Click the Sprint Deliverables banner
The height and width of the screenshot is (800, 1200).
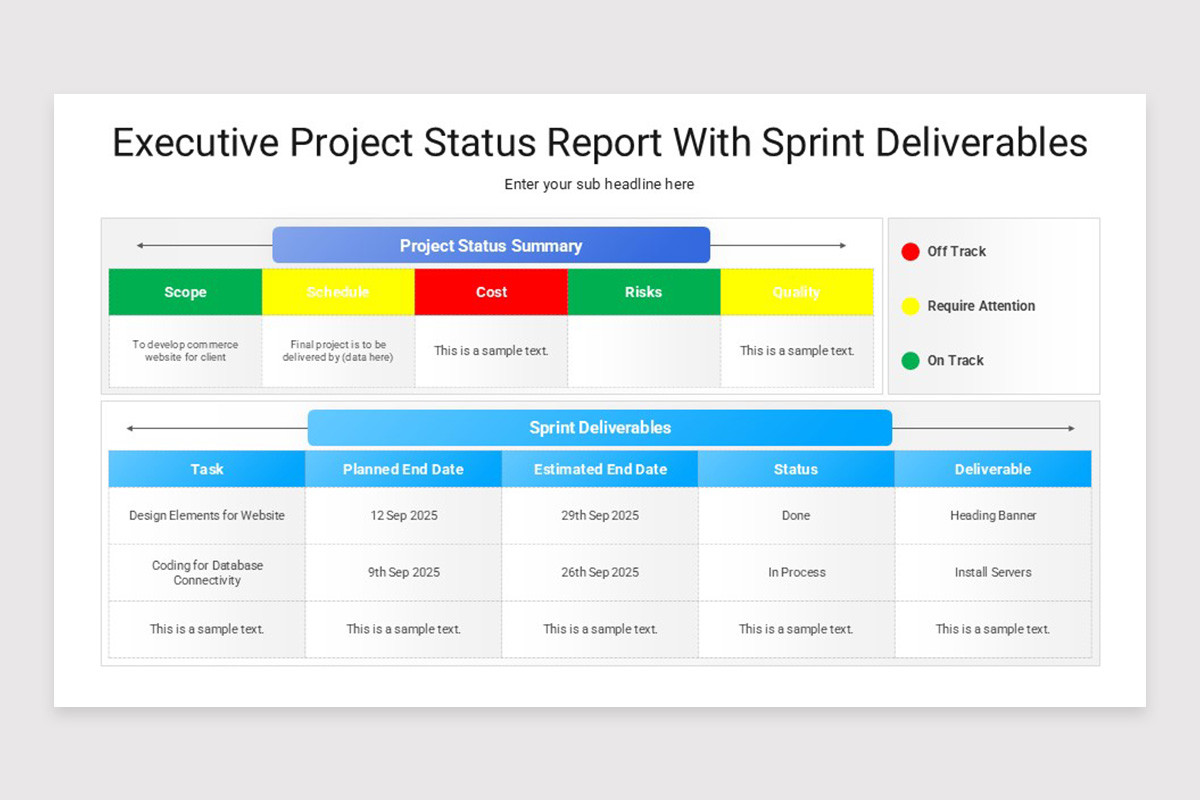pos(599,427)
